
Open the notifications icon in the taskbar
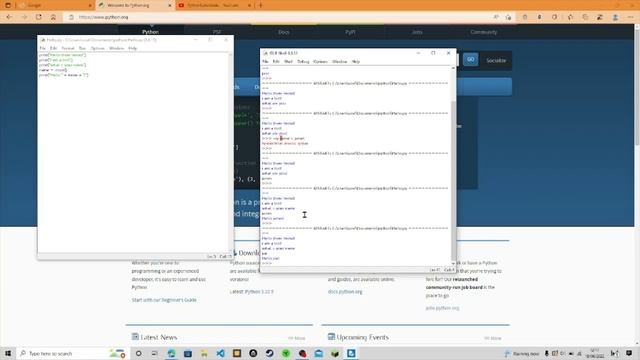click(629, 353)
